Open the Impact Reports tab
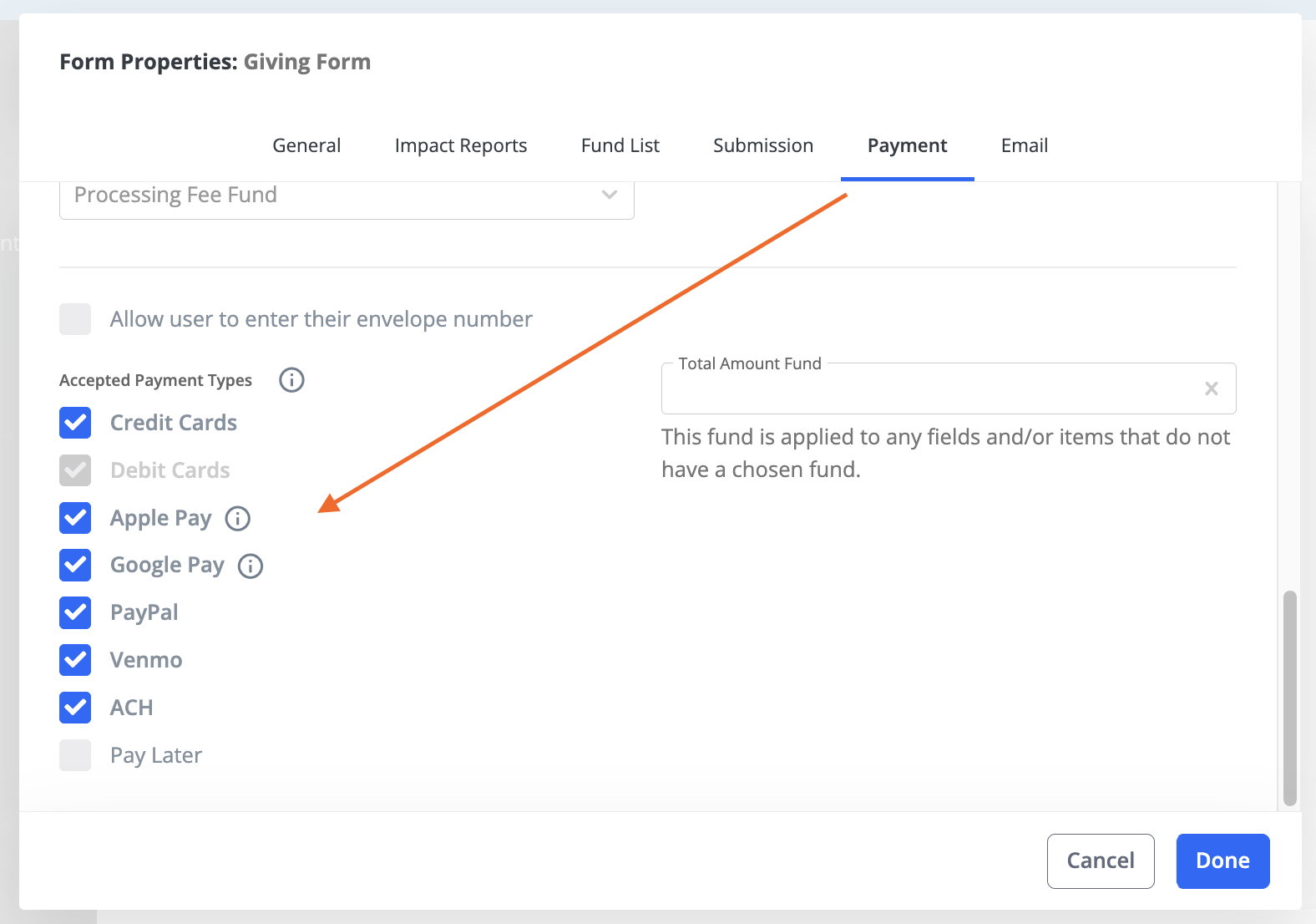1316x924 pixels. point(460,145)
